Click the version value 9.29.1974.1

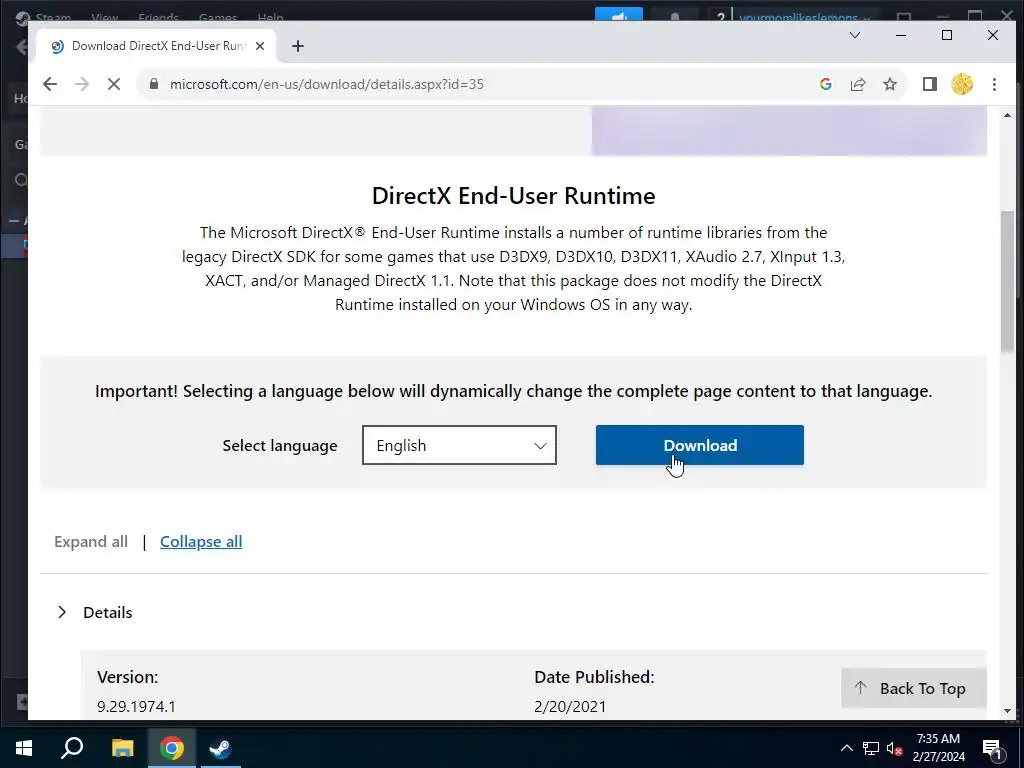pos(136,707)
